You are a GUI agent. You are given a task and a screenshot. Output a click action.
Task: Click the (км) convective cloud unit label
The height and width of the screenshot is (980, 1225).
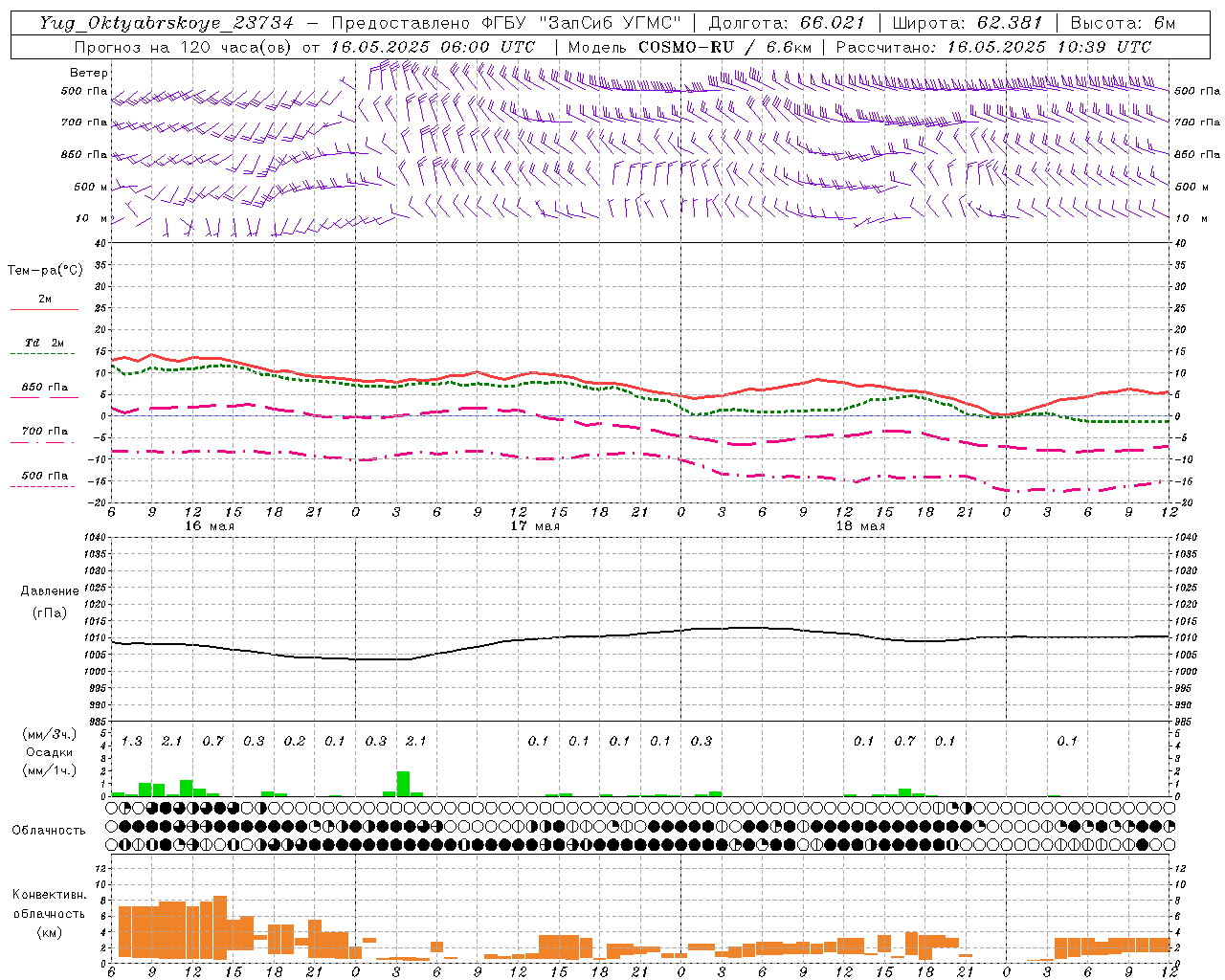tap(49, 931)
